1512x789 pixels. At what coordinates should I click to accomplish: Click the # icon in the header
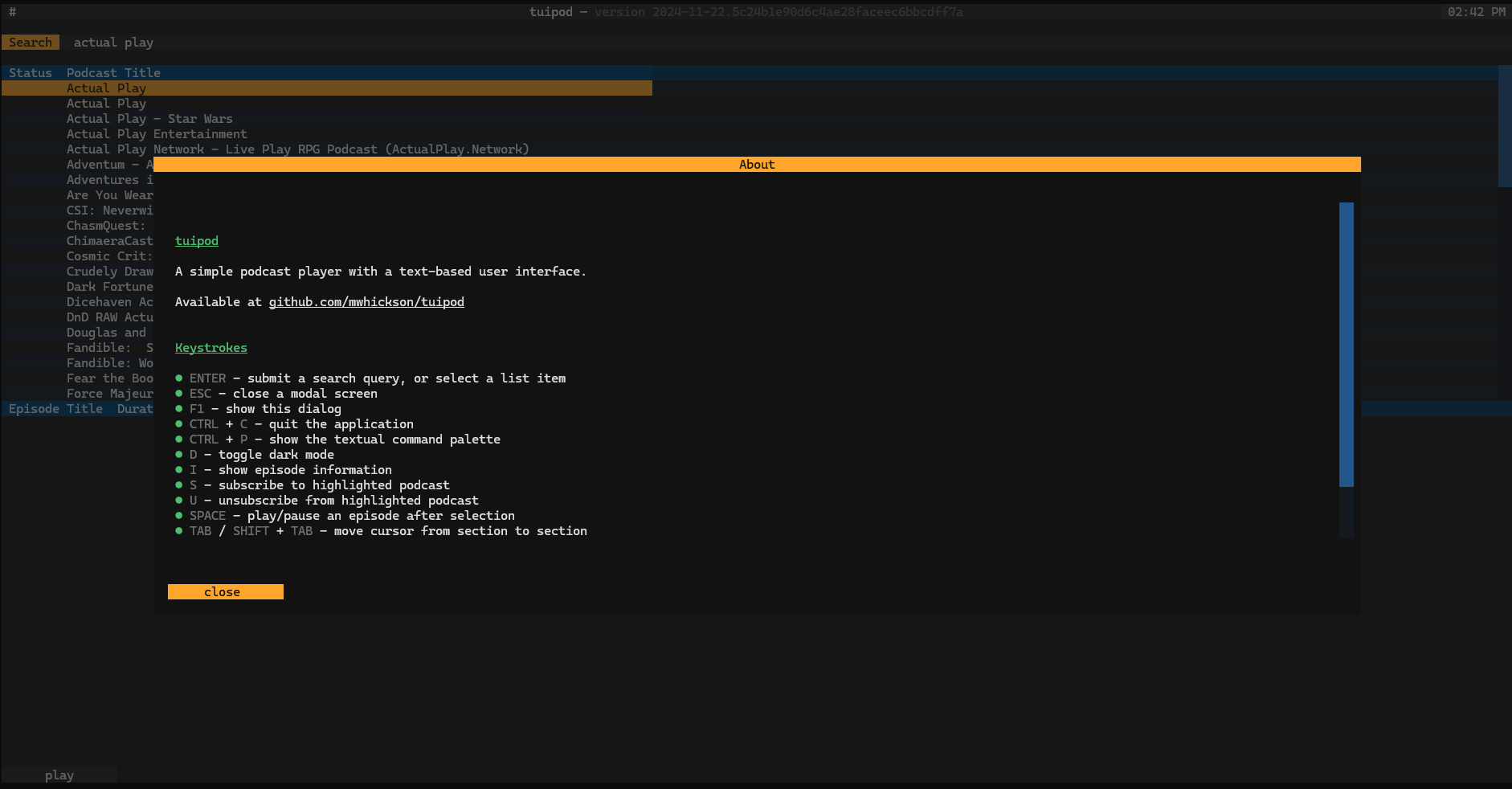point(12,12)
